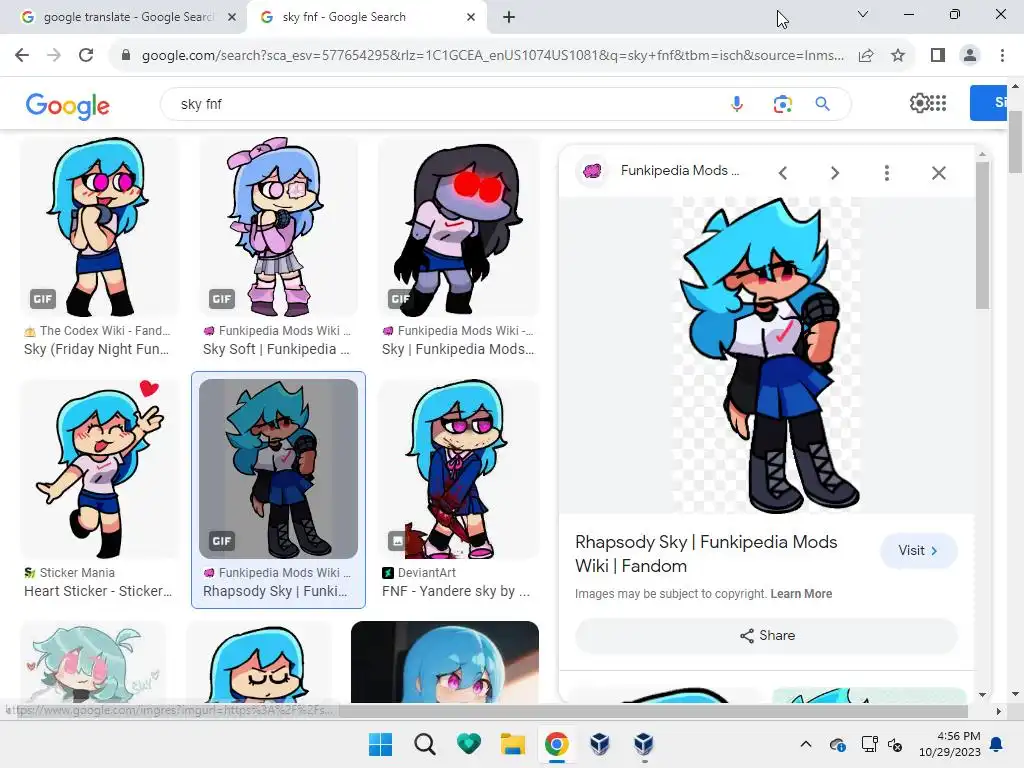Screen dimensions: 1024x768
Task: Click the Share button
Action: click(766, 635)
